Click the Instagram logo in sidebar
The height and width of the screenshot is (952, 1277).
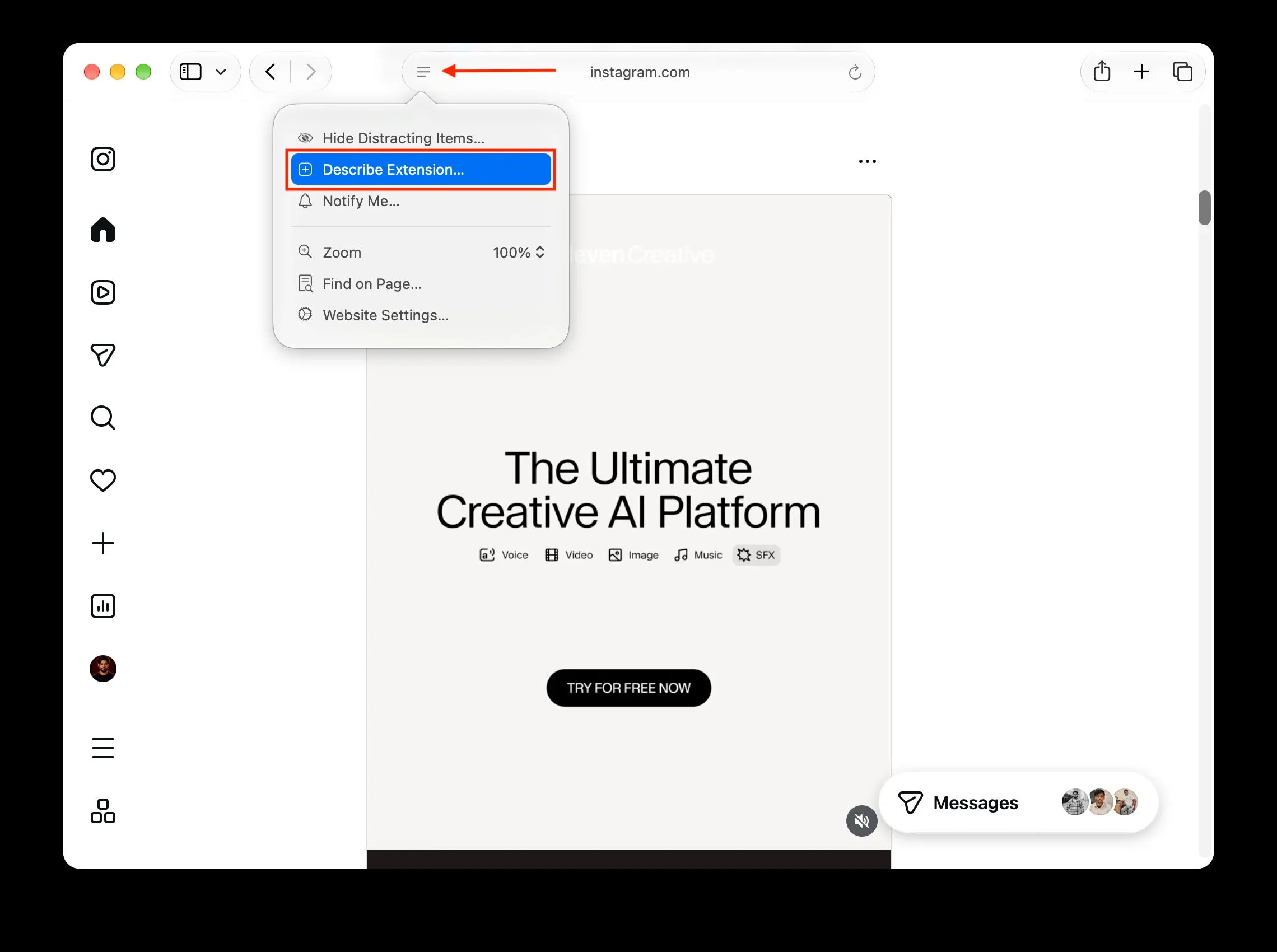coord(103,159)
